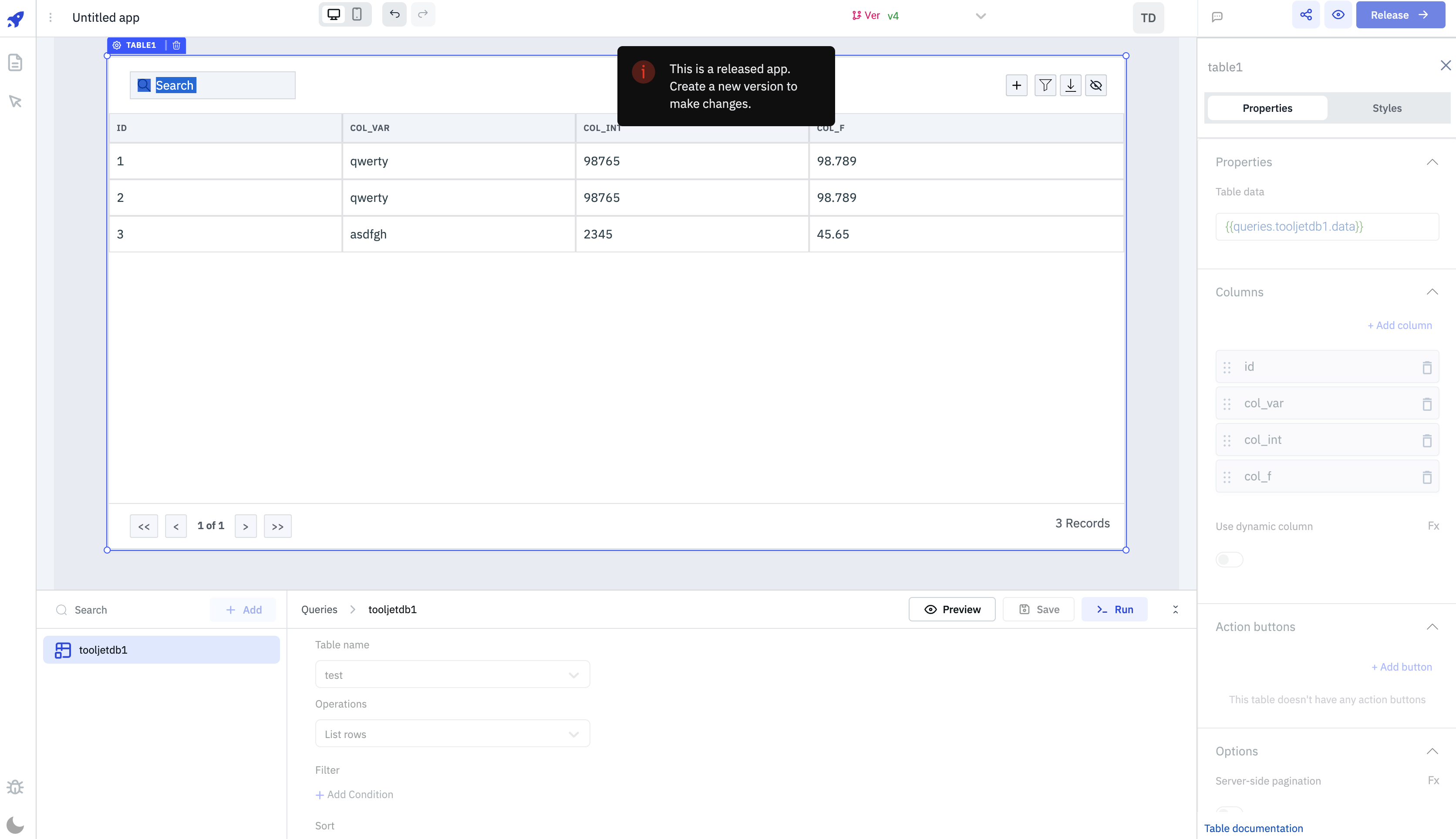The height and width of the screenshot is (839, 1456).
Task: Click the table download icon
Action: (x=1070, y=86)
